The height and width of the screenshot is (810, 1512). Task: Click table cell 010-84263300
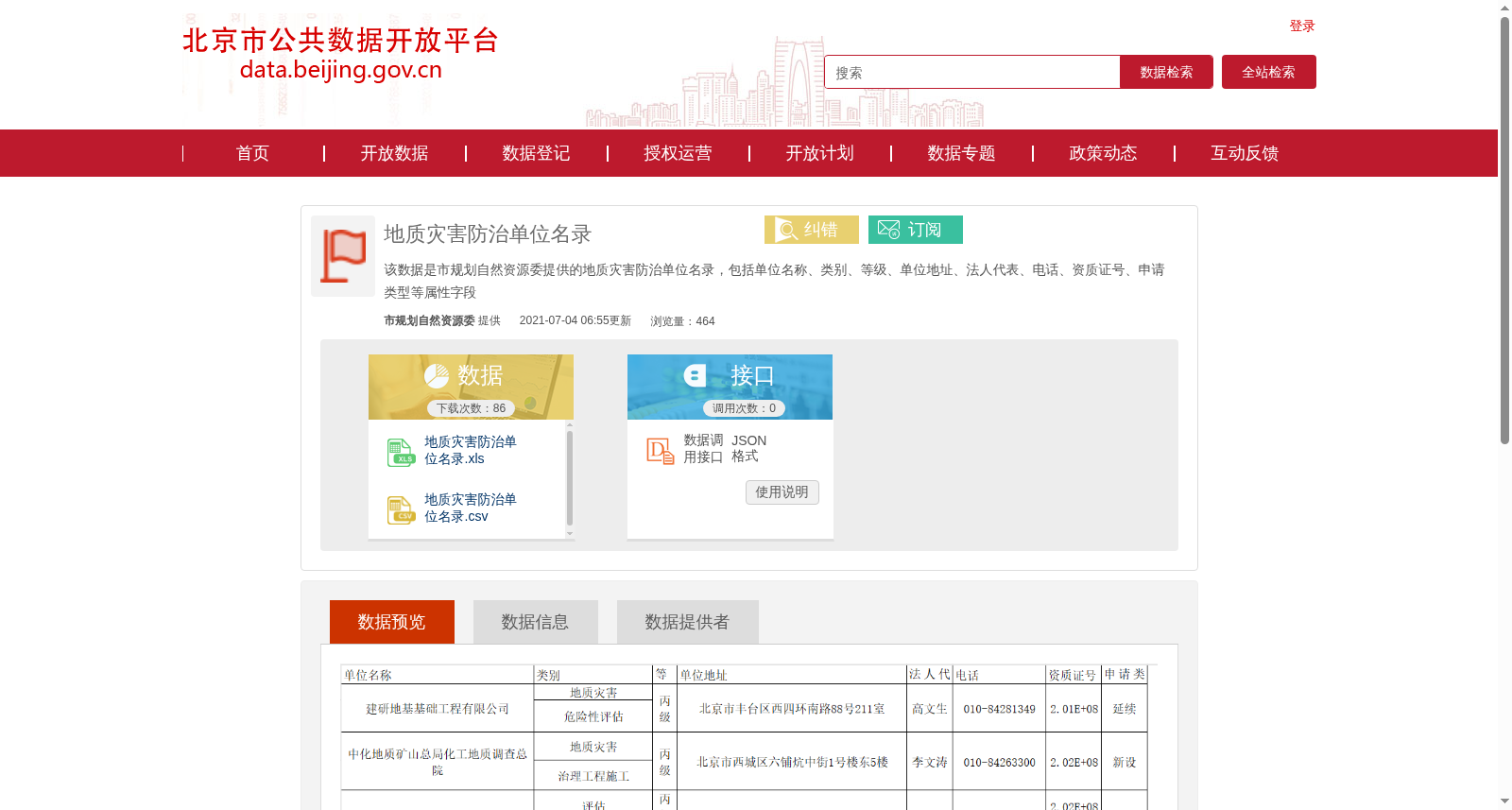point(999,762)
